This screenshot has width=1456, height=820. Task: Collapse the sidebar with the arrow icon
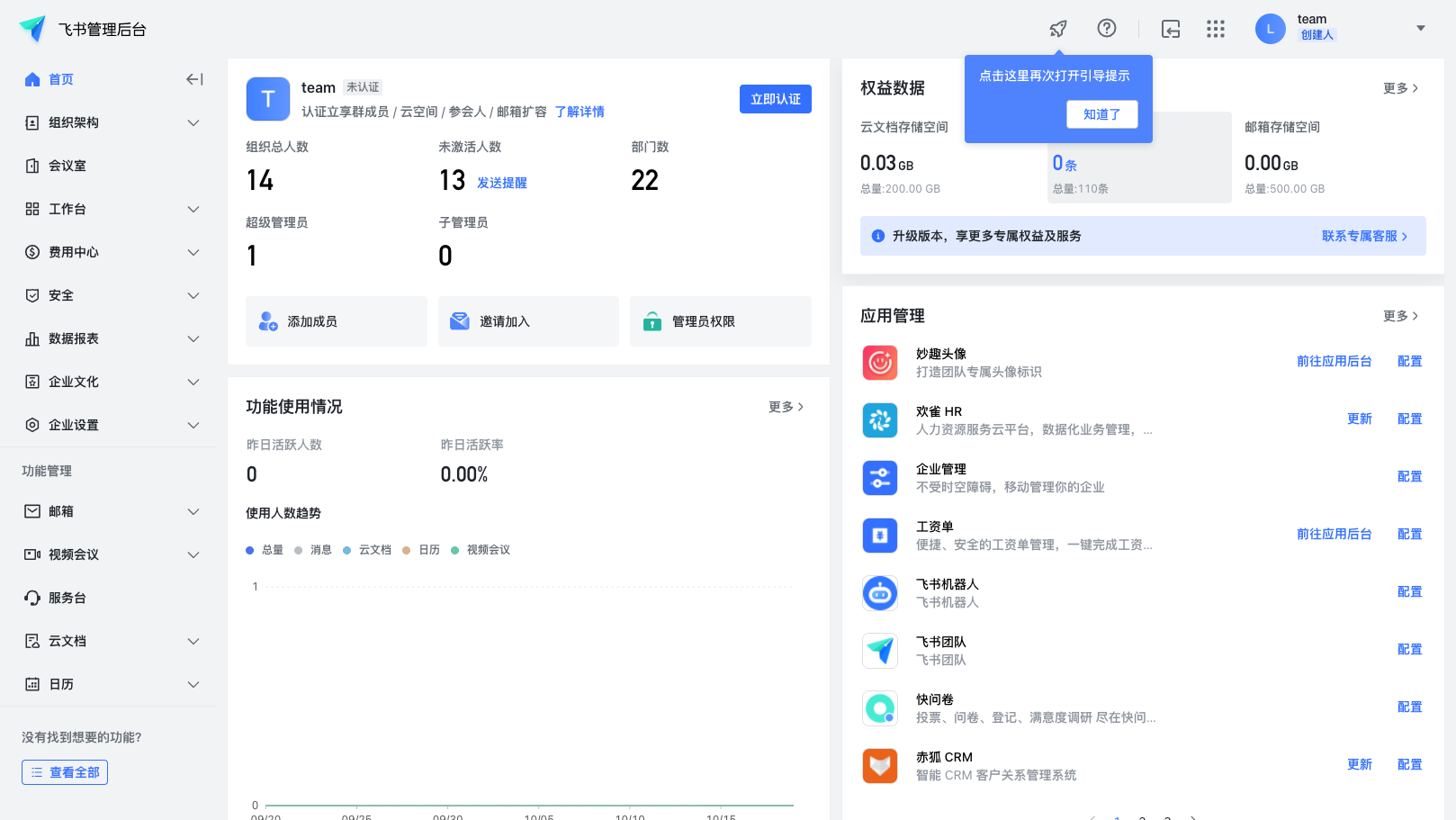tap(194, 79)
